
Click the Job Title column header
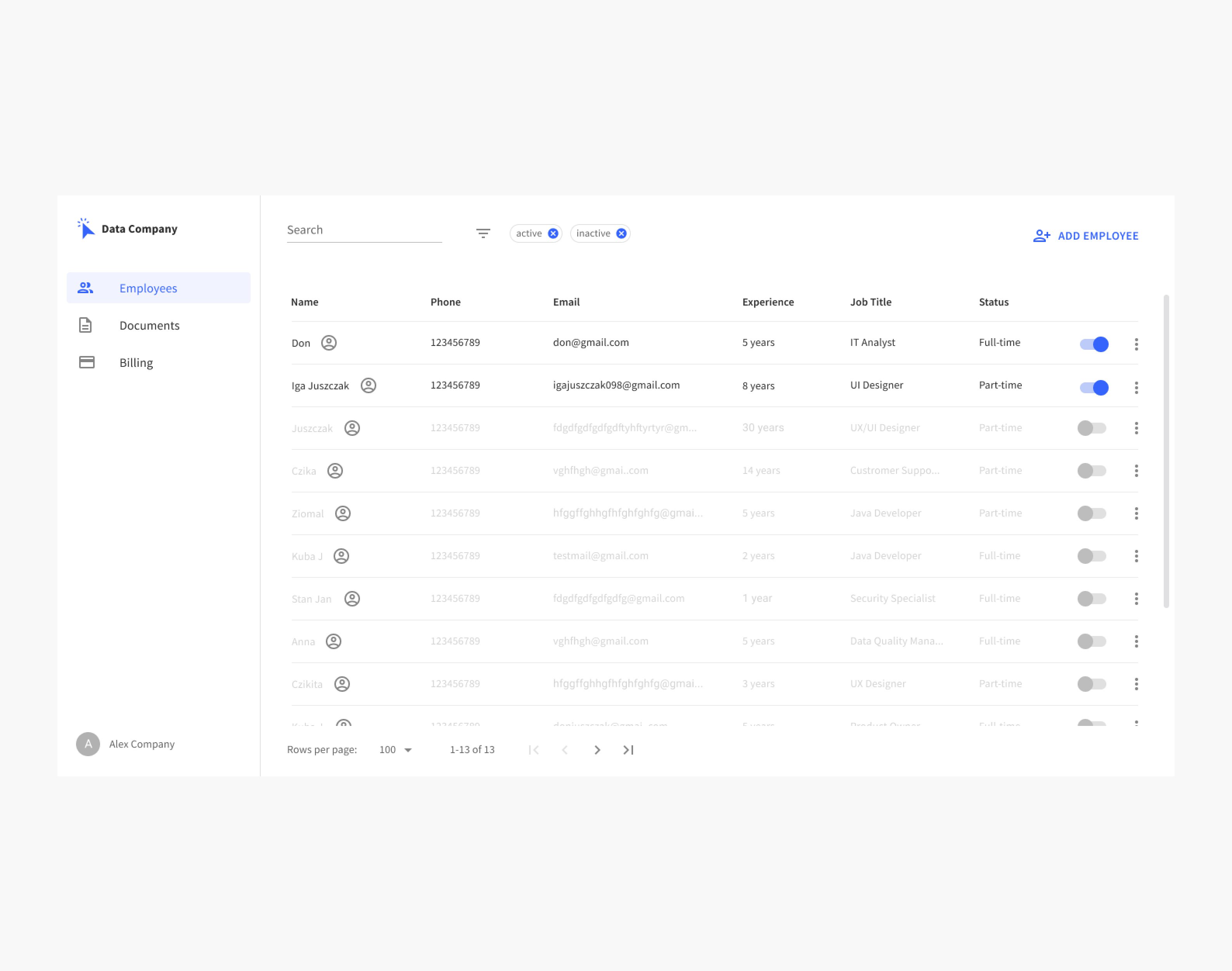[x=870, y=302]
